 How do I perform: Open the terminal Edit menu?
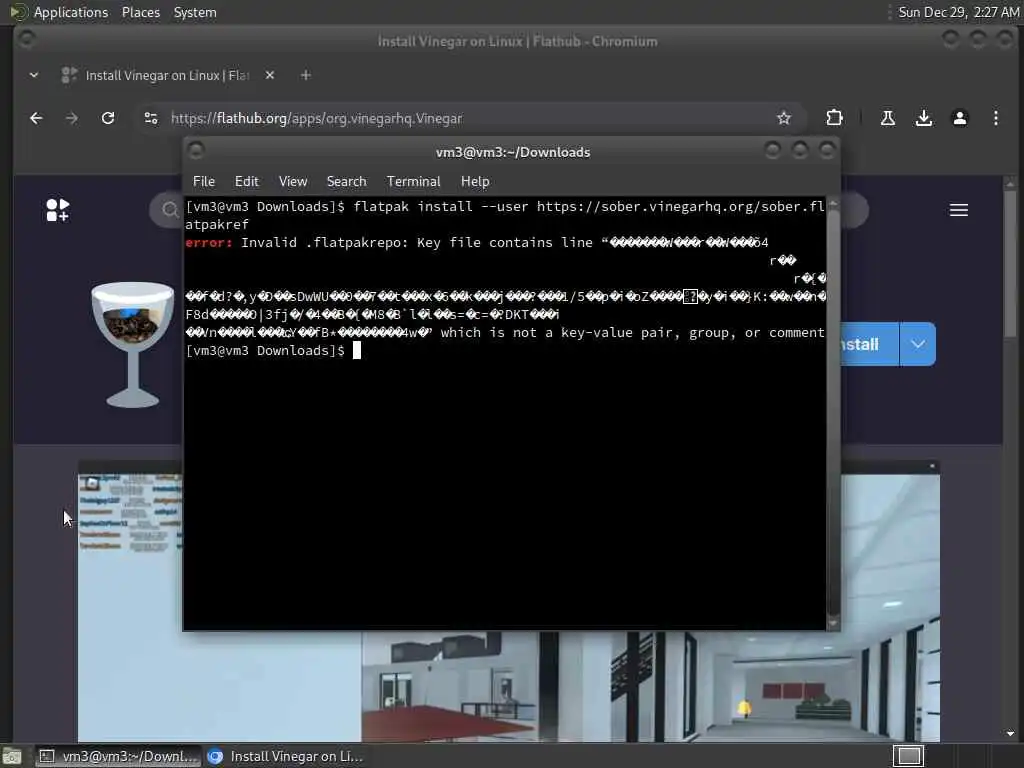coord(246,182)
